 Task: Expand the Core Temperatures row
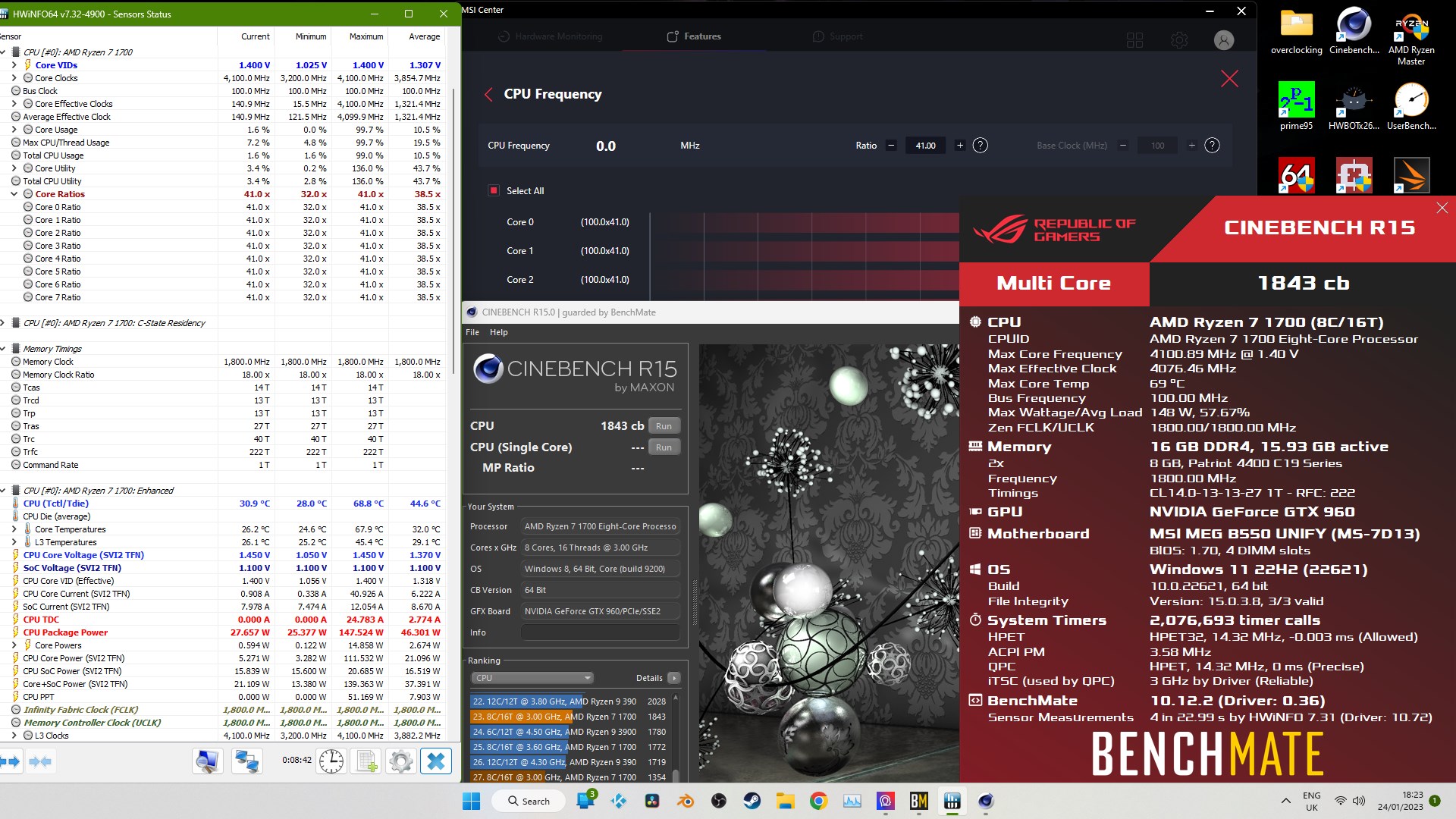(x=14, y=529)
